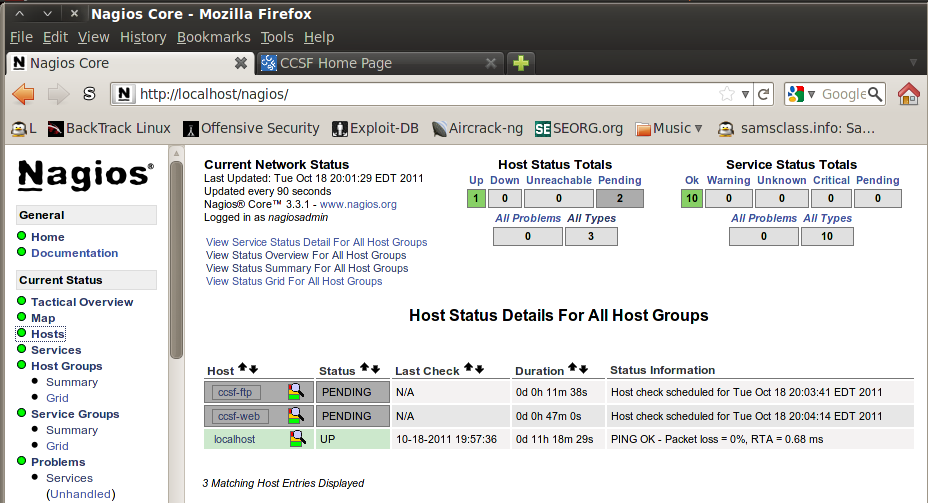The height and width of the screenshot is (503, 928).
Task: Click ccsf-ftp host name
Action: click(x=235, y=392)
